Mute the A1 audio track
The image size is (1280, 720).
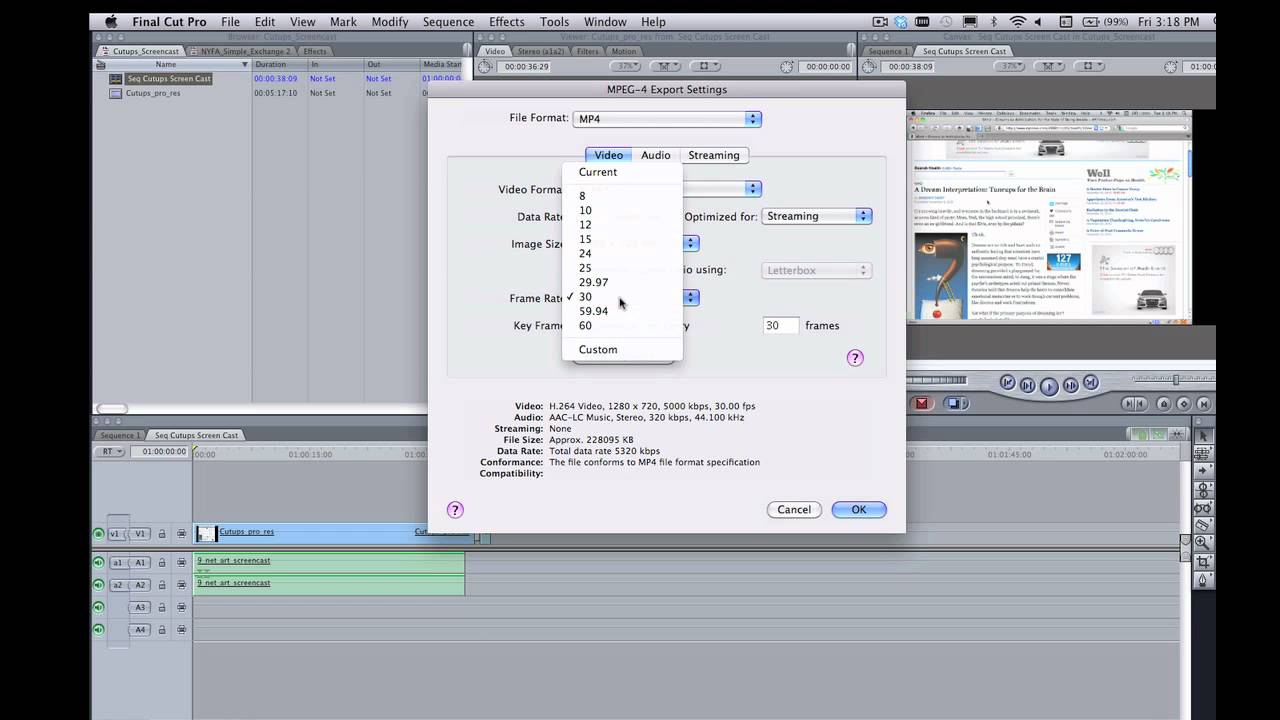(x=98, y=562)
